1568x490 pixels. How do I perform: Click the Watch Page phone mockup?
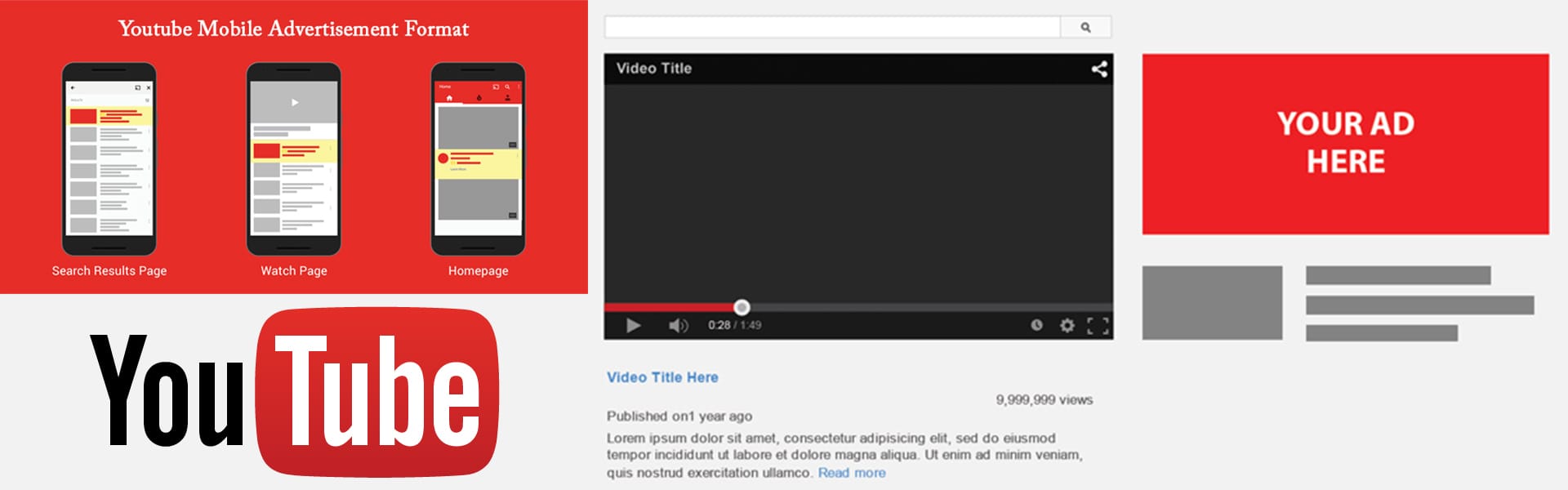point(294,159)
